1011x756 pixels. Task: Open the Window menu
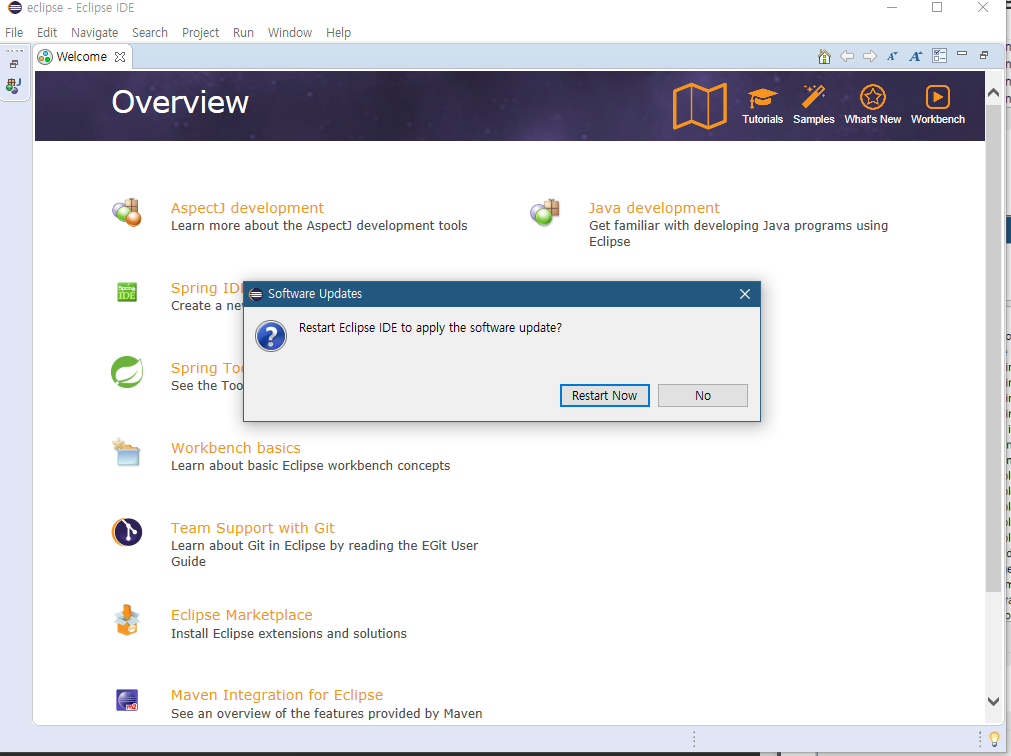[x=290, y=32]
